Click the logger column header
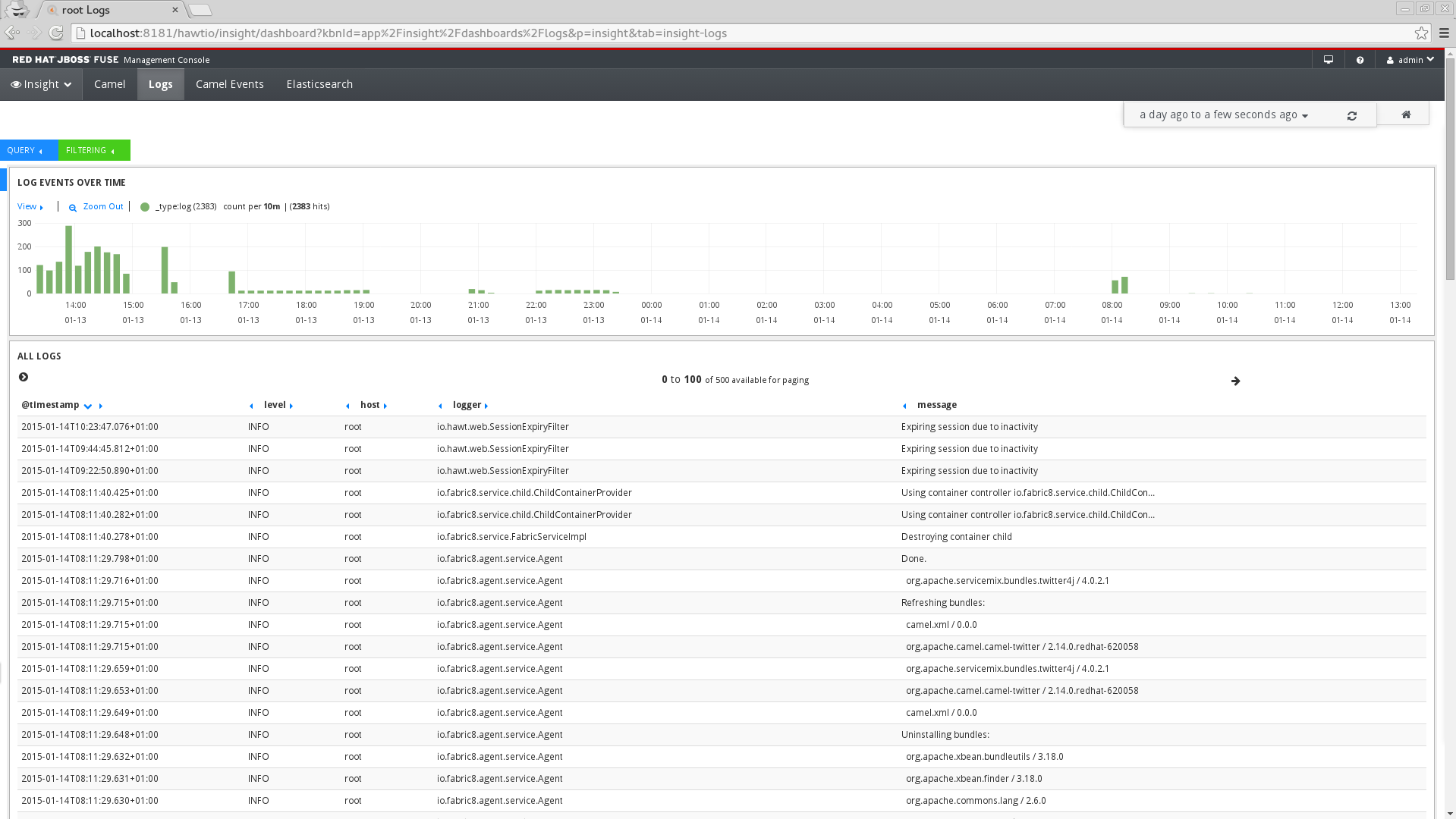1456x819 pixels. 467,405
